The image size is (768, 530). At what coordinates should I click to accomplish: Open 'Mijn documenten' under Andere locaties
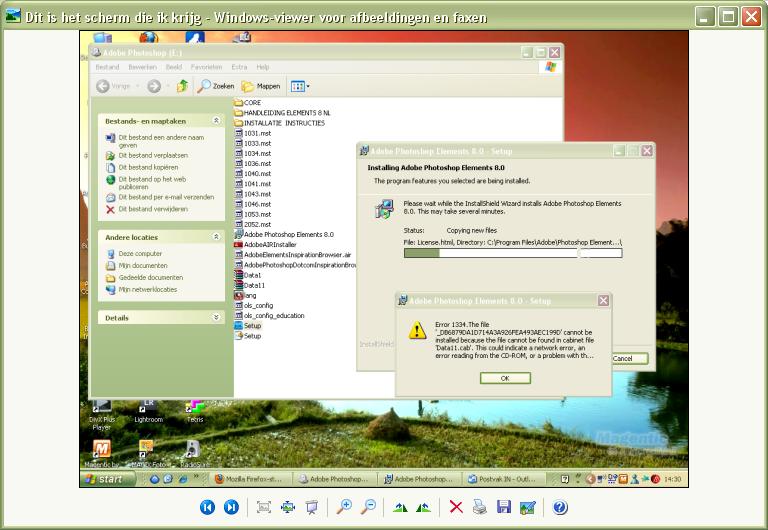143,265
